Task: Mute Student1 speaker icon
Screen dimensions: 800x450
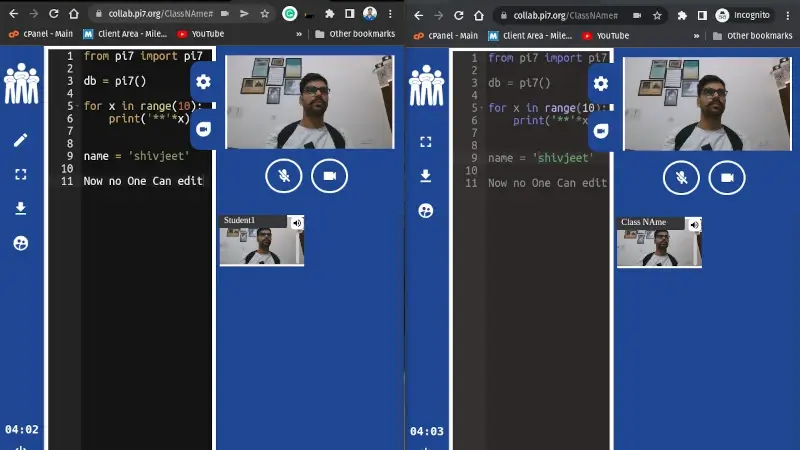Action: click(x=297, y=223)
